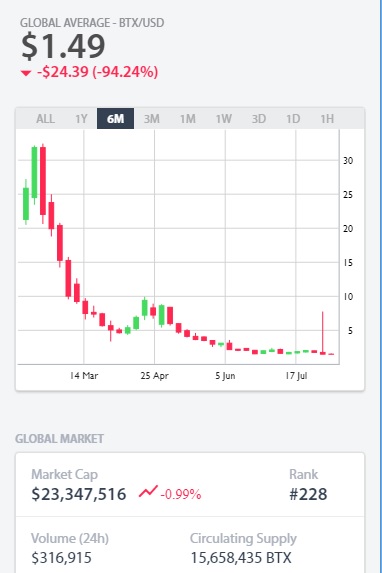Click the 14 Mar date label on axis
The height and width of the screenshot is (573, 382).
pos(84,376)
